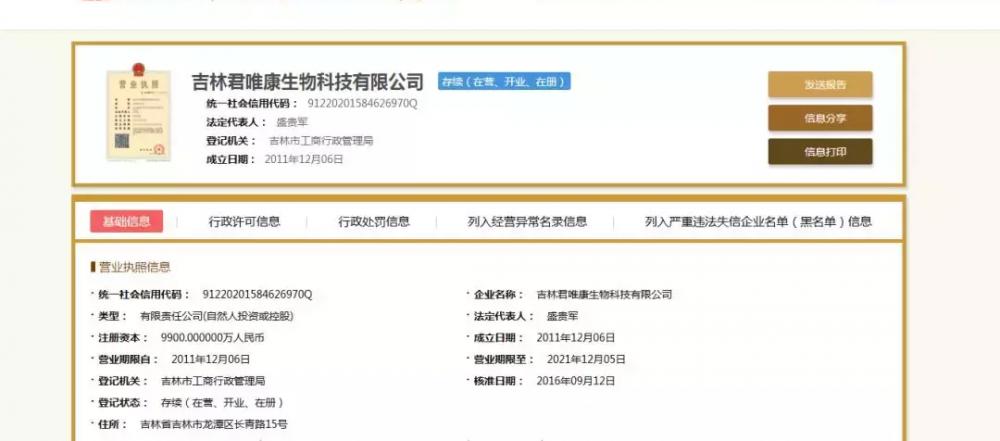This screenshot has width=1000, height=441.
Task: Click the 发送报告 button
Action: [820, 85]
